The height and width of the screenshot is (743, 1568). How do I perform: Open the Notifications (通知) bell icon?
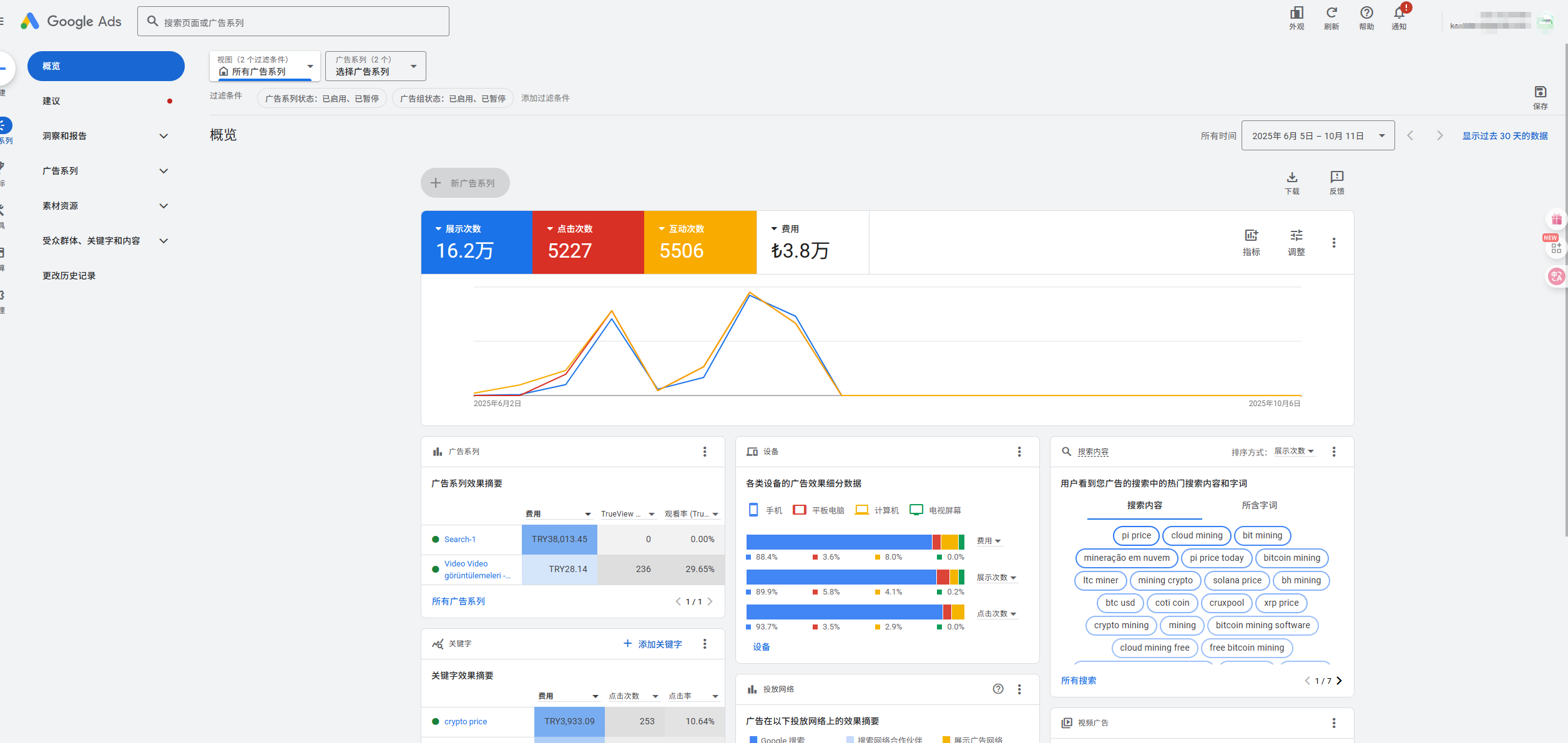(1399, 14)
